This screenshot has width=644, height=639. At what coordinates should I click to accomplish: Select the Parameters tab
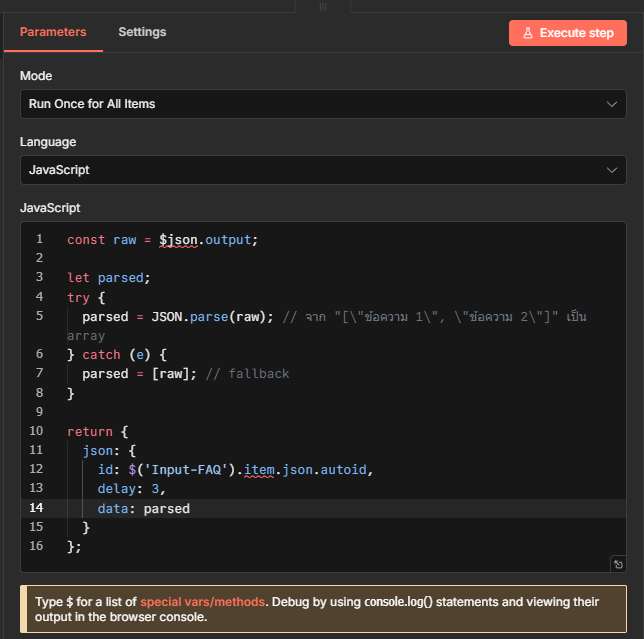(53, 32)
